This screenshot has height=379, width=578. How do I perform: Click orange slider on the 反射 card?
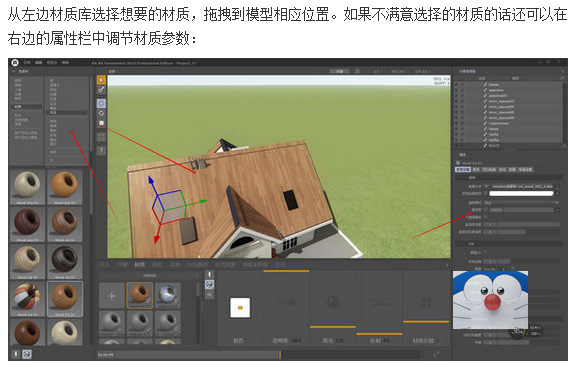tap(379, 334)
